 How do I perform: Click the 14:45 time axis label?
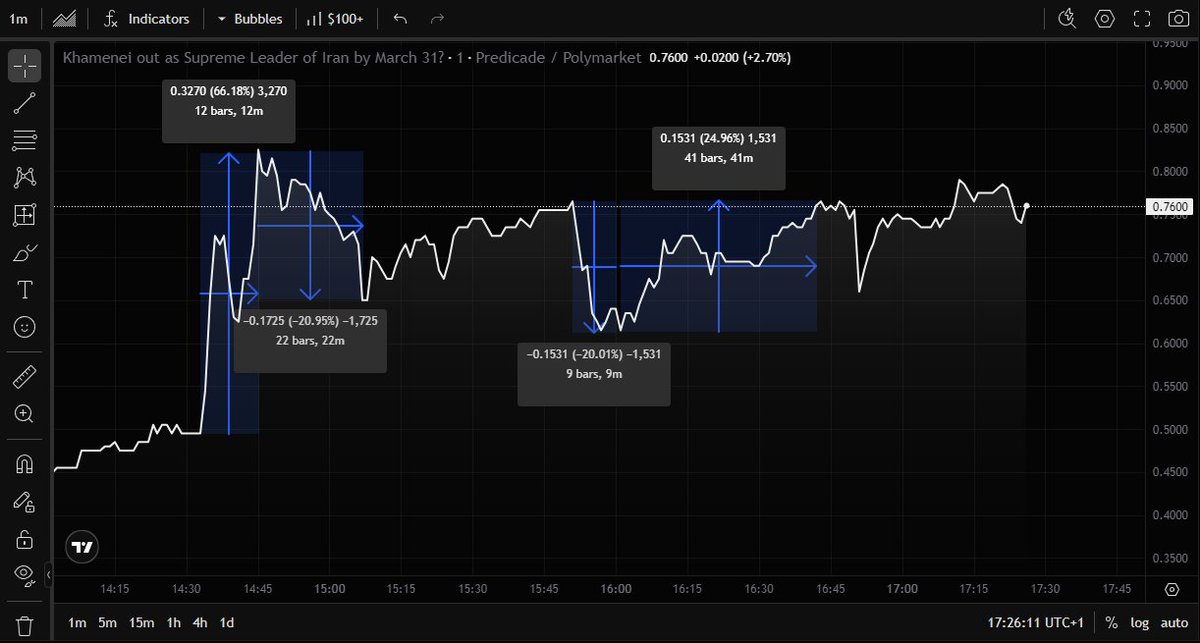259,589
